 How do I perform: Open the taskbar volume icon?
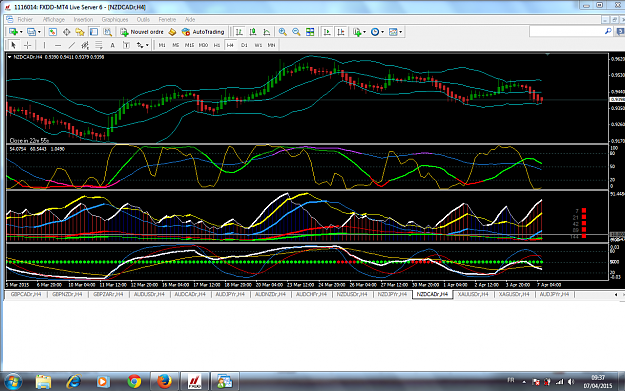coord(571,382)
